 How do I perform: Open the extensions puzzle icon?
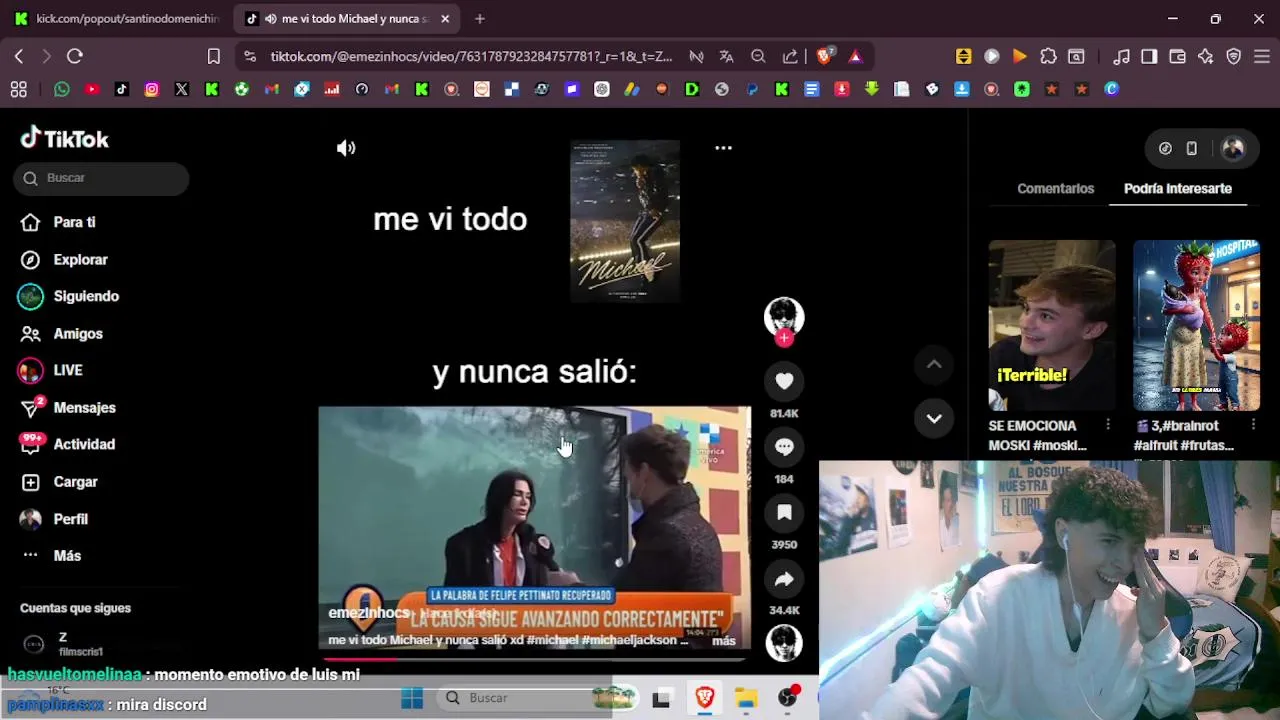point(1048,56)
